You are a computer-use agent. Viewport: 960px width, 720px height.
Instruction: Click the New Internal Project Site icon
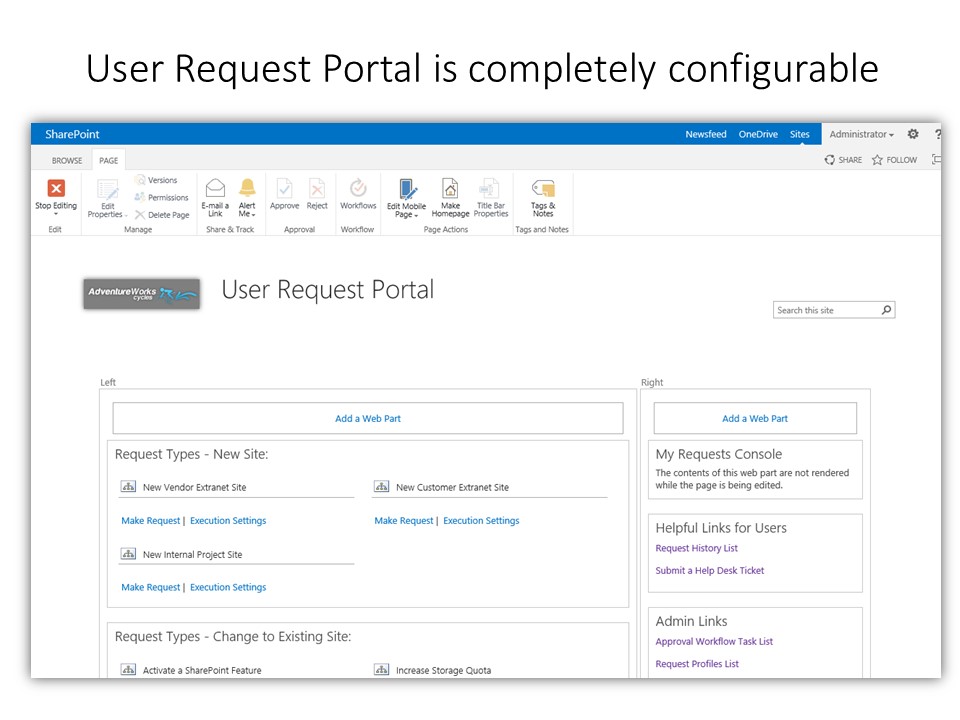pos(128,554)
